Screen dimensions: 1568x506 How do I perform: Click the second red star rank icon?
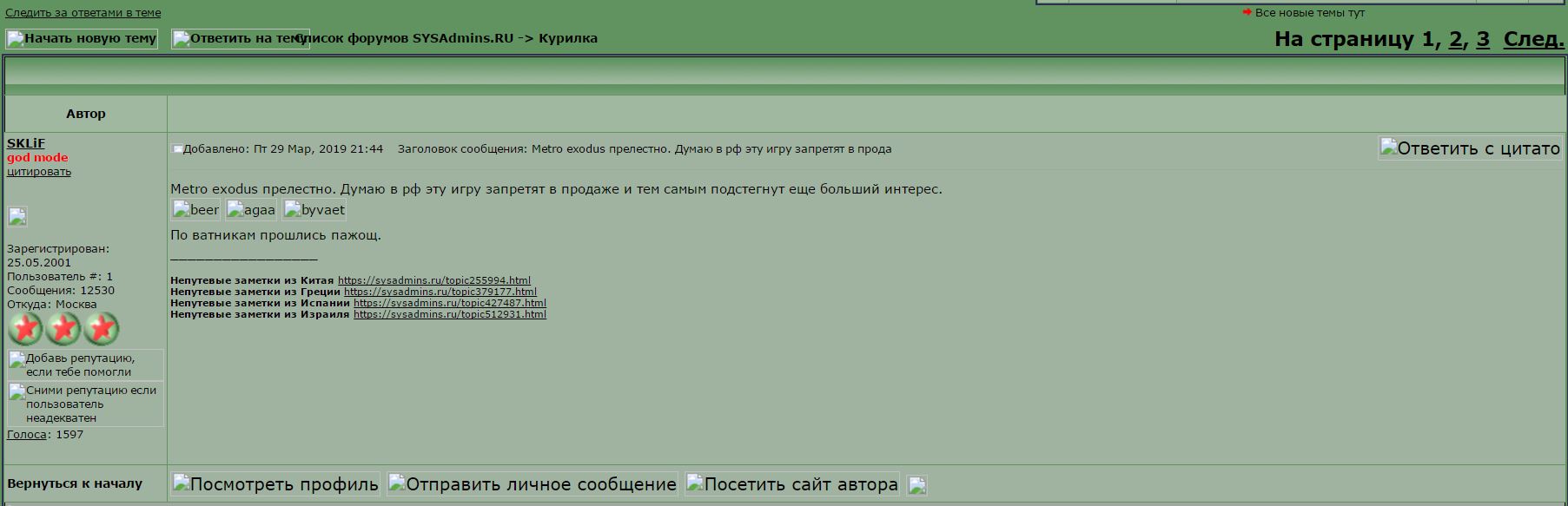[63, 329]
